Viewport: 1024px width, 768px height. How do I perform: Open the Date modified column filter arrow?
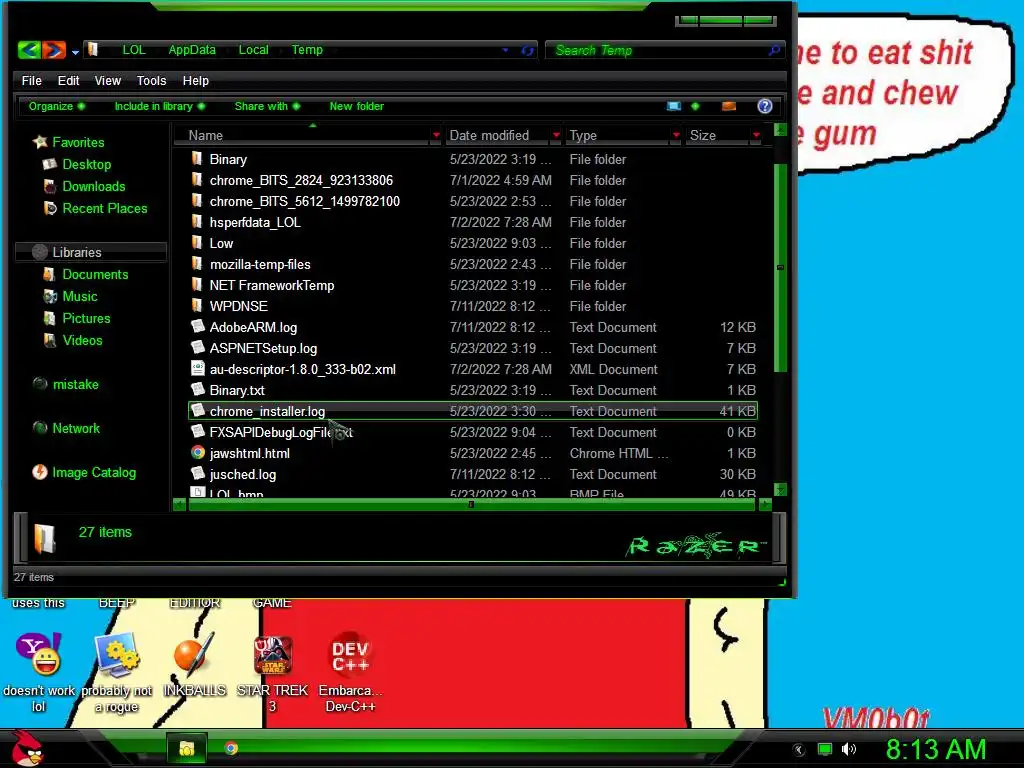tap(556, 135)
